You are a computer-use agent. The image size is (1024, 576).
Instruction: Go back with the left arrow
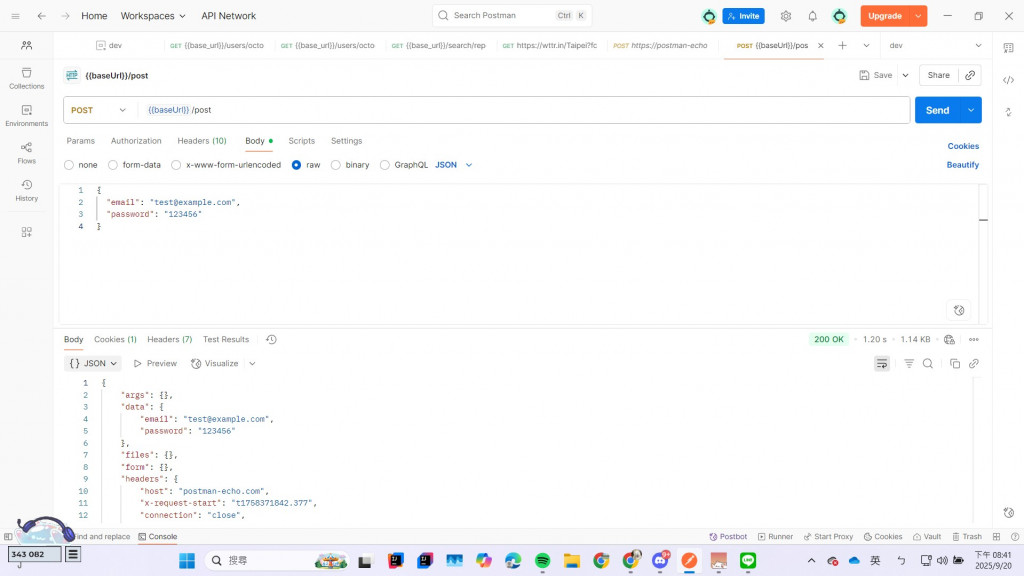point(41,16)
